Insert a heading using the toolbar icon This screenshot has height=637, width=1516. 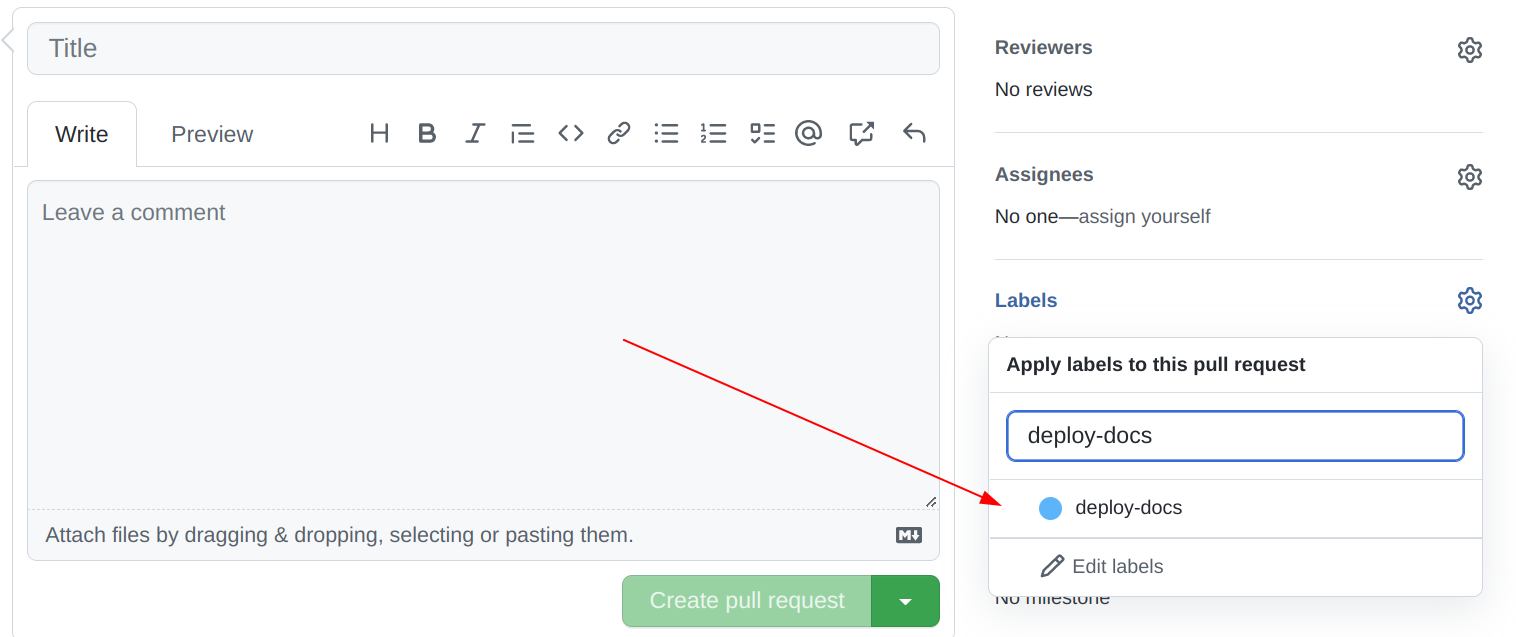[x=379, y=133]
